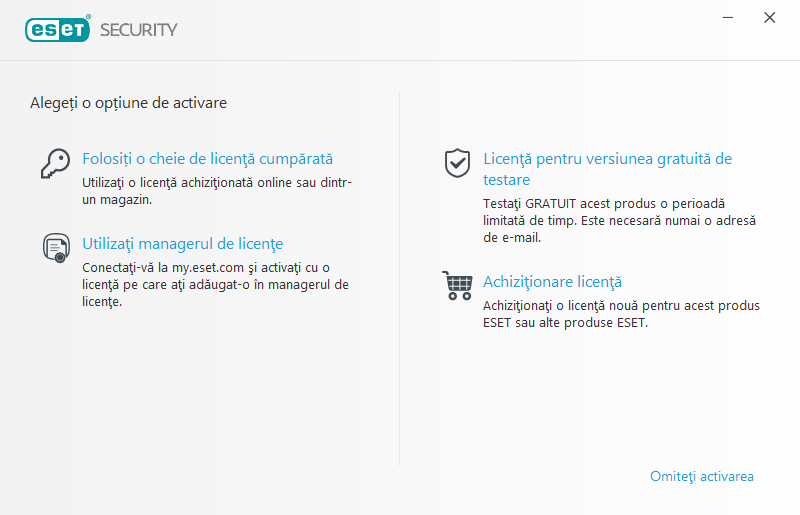
Task: Click the shield checkmark trial icon
Action: (x=457, y=162)
